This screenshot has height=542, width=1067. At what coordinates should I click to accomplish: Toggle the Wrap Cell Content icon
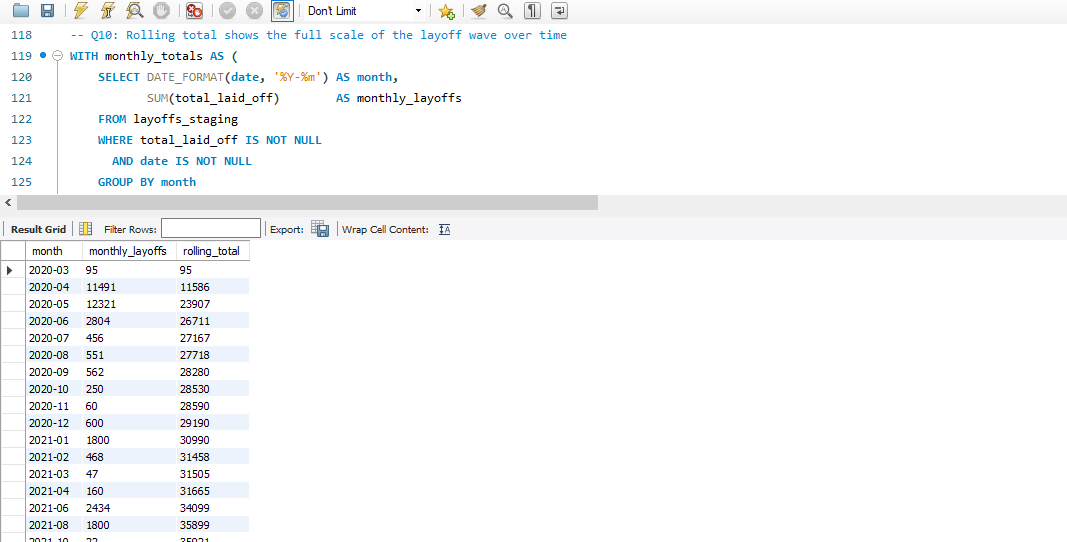click(x=444, y=229)
